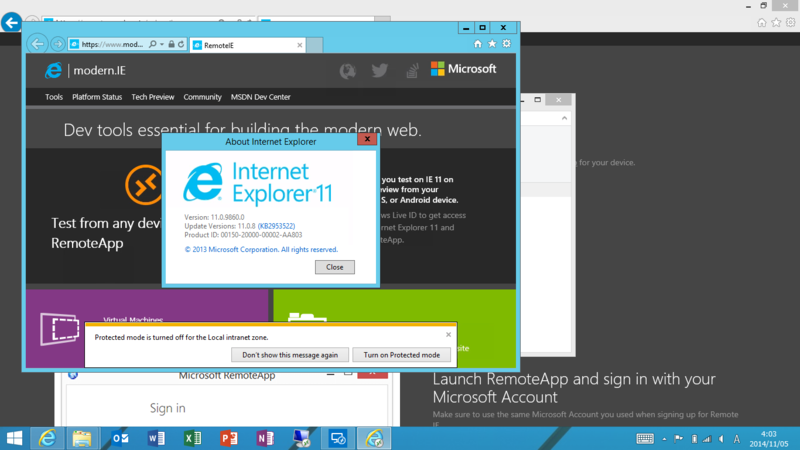Launch PowerPoint from taskbar

tap(229, 438)
